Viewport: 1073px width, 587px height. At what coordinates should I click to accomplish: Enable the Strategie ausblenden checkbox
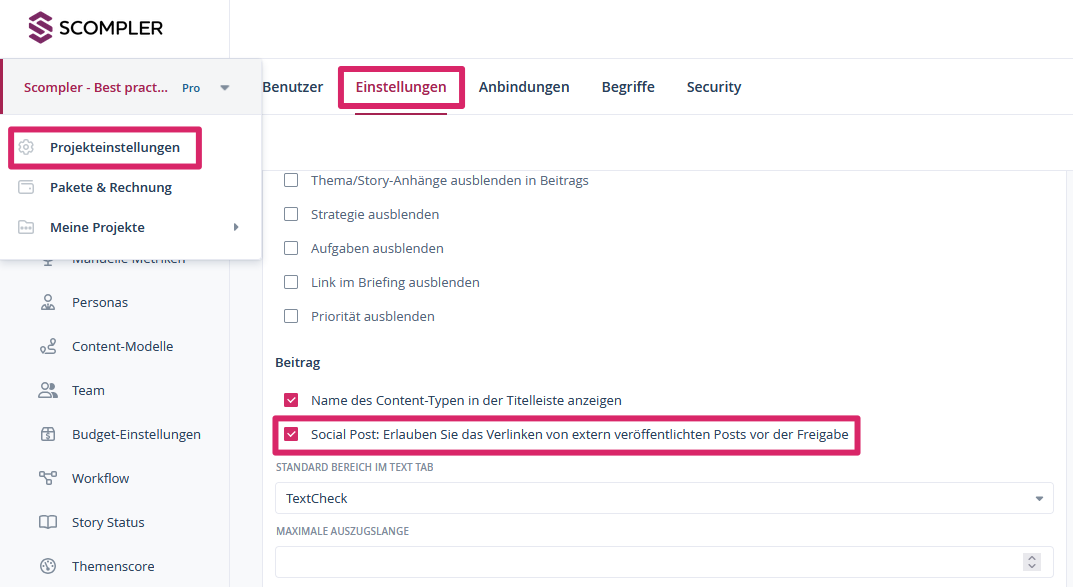[x=291, y=214]
